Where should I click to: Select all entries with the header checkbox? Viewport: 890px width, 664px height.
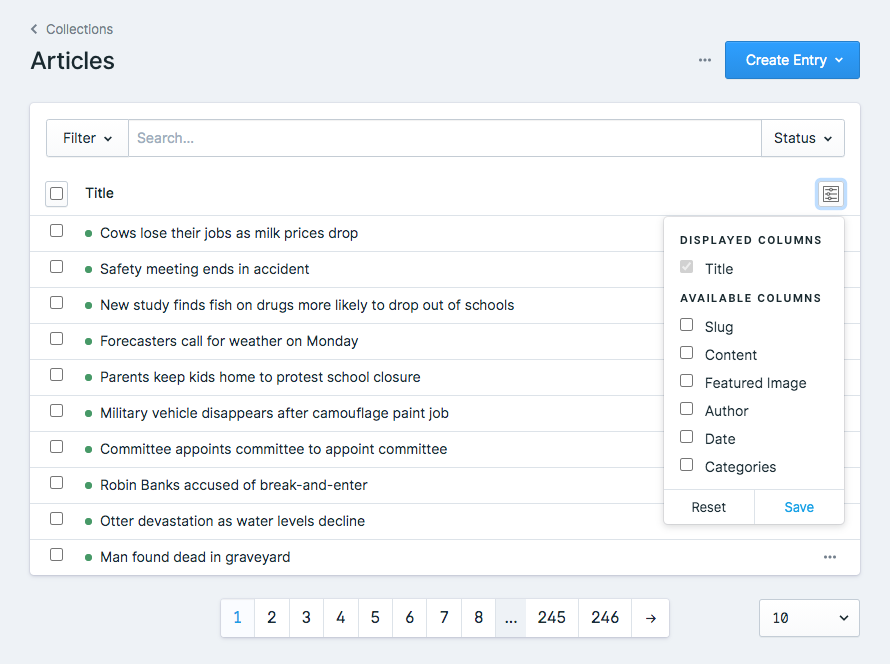click(x=56, y=193)
